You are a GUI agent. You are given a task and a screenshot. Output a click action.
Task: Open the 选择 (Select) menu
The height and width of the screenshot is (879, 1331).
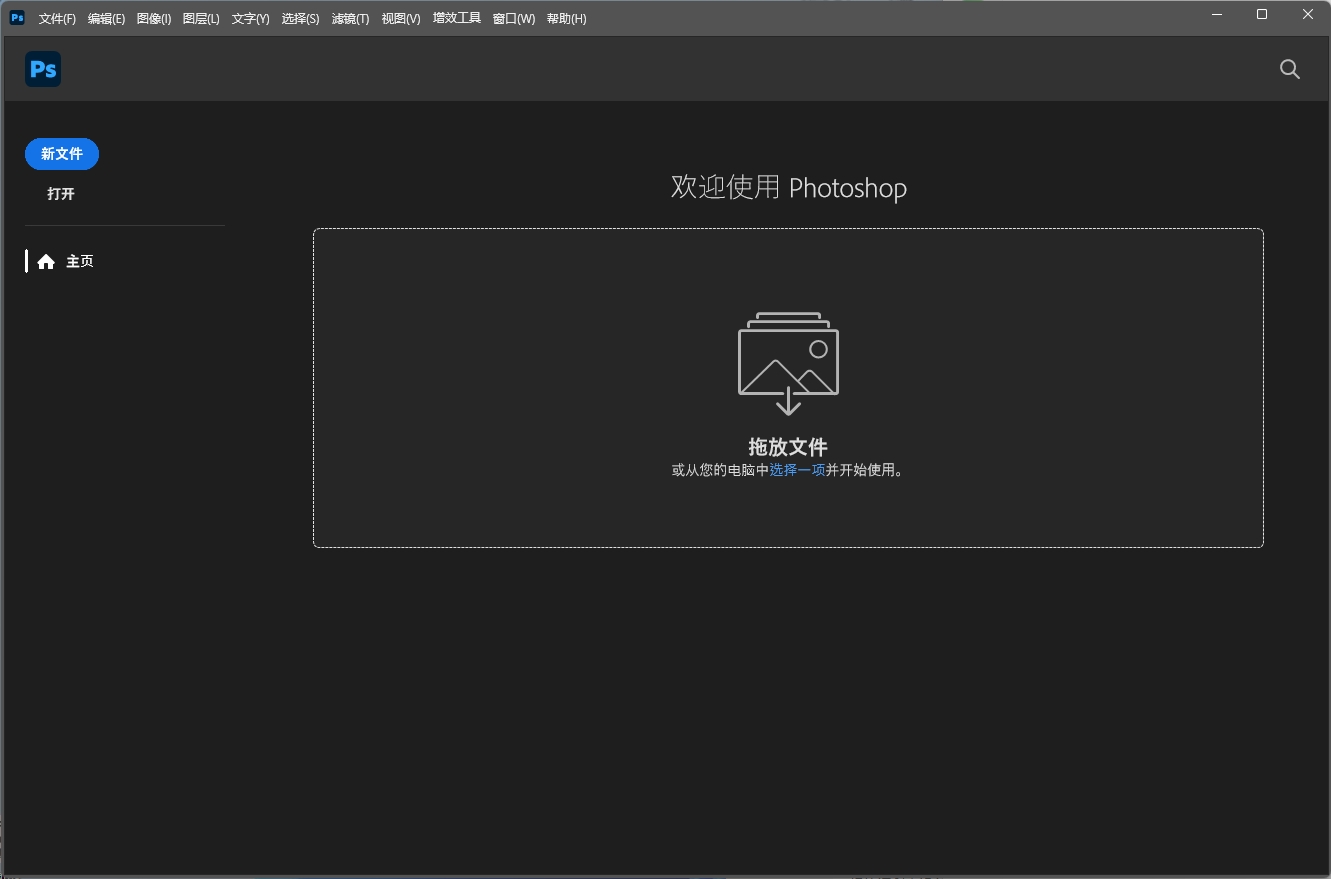[300, 18]
